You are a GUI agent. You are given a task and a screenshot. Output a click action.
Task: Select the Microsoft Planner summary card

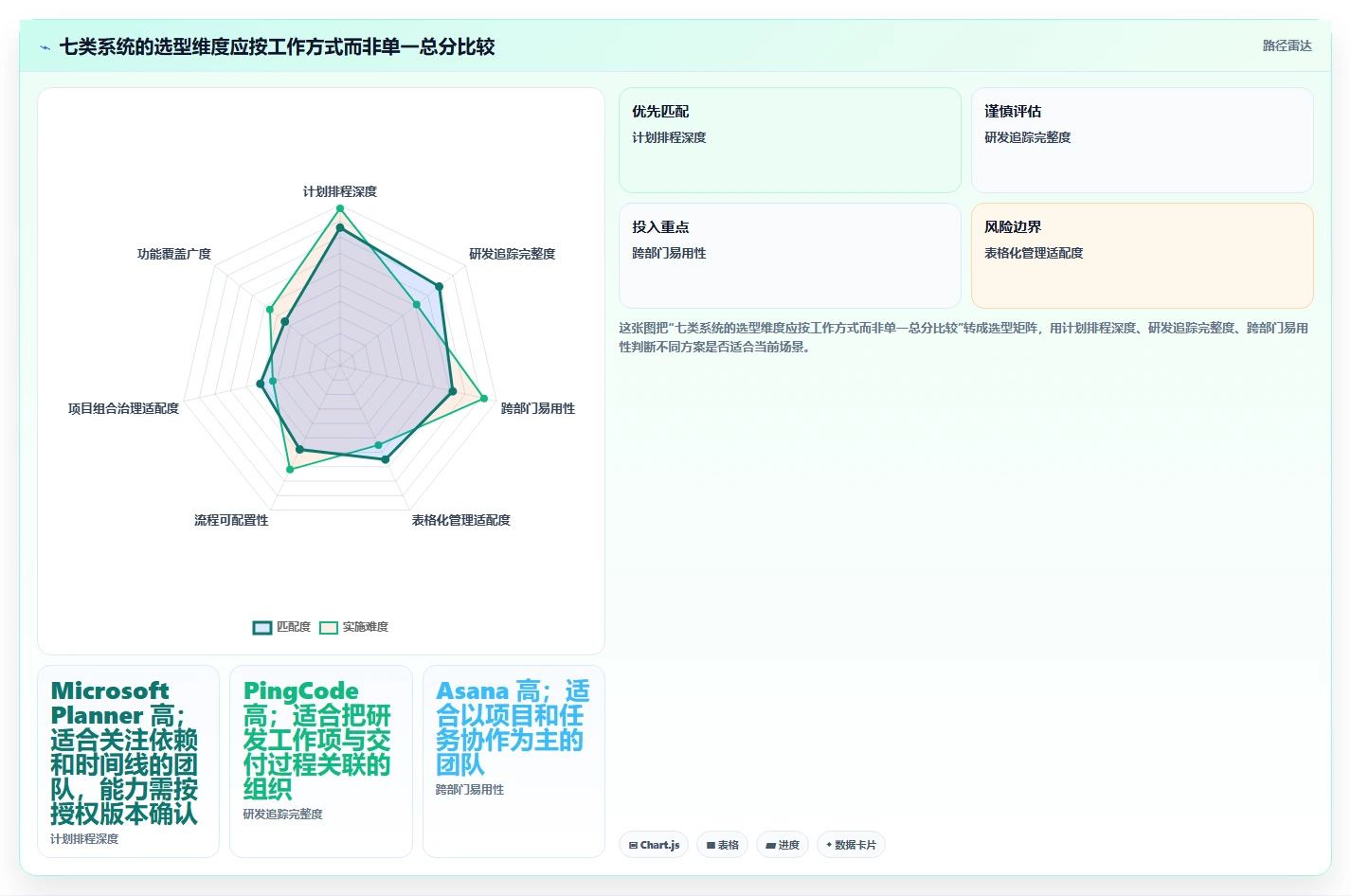(129, 762)
